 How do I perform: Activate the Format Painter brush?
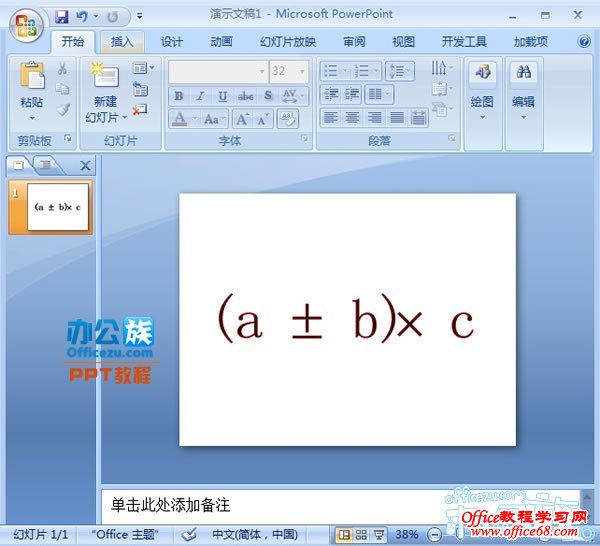[63, 109]
